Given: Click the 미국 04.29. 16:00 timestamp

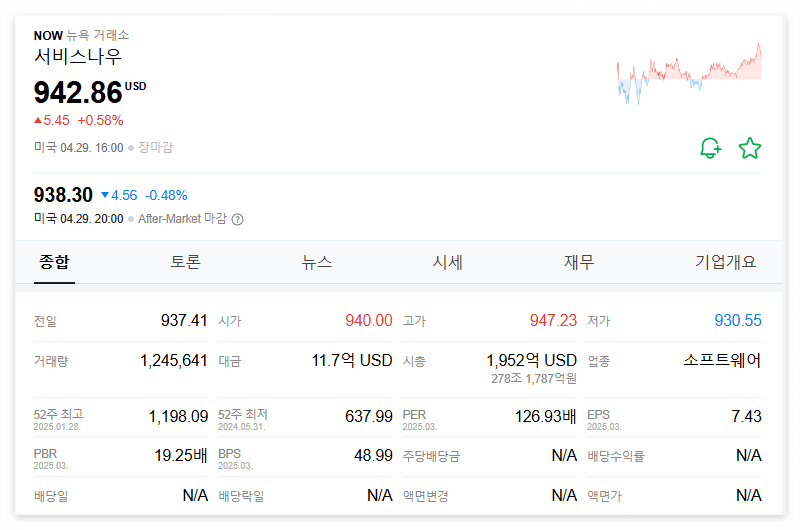Looking at the screenshot, I should point(79,148).
